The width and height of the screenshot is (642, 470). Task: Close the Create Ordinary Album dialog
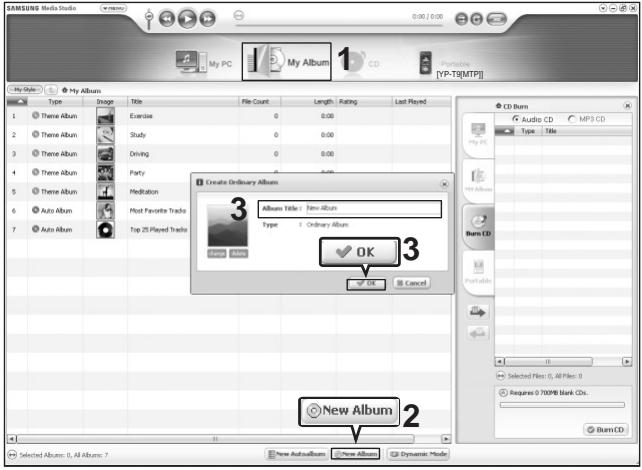click(x=444, y=184)
